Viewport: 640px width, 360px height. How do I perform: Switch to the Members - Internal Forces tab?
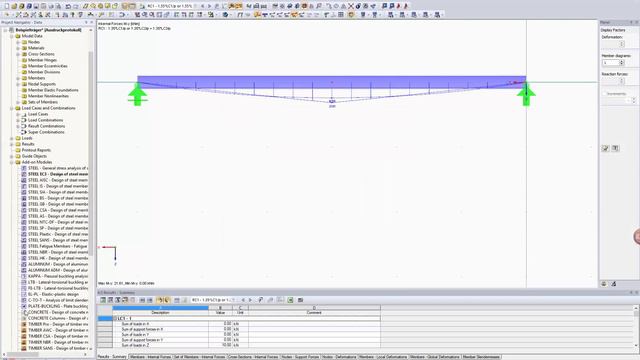[150, 357]
